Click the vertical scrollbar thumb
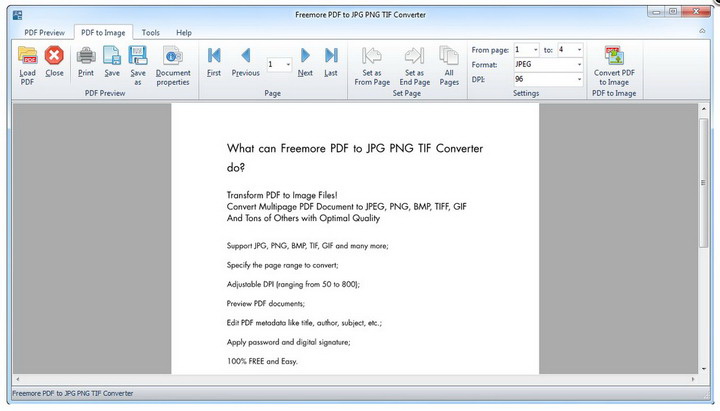This screenshot has width=720, height=411. point(703,182)
